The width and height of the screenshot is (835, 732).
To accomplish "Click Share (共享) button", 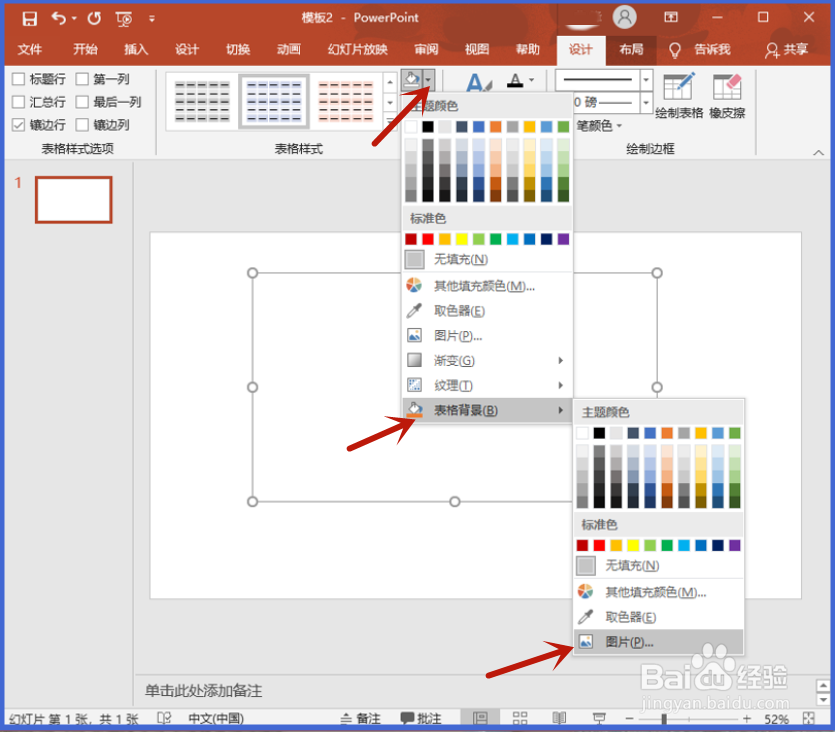I will [787, 50].
